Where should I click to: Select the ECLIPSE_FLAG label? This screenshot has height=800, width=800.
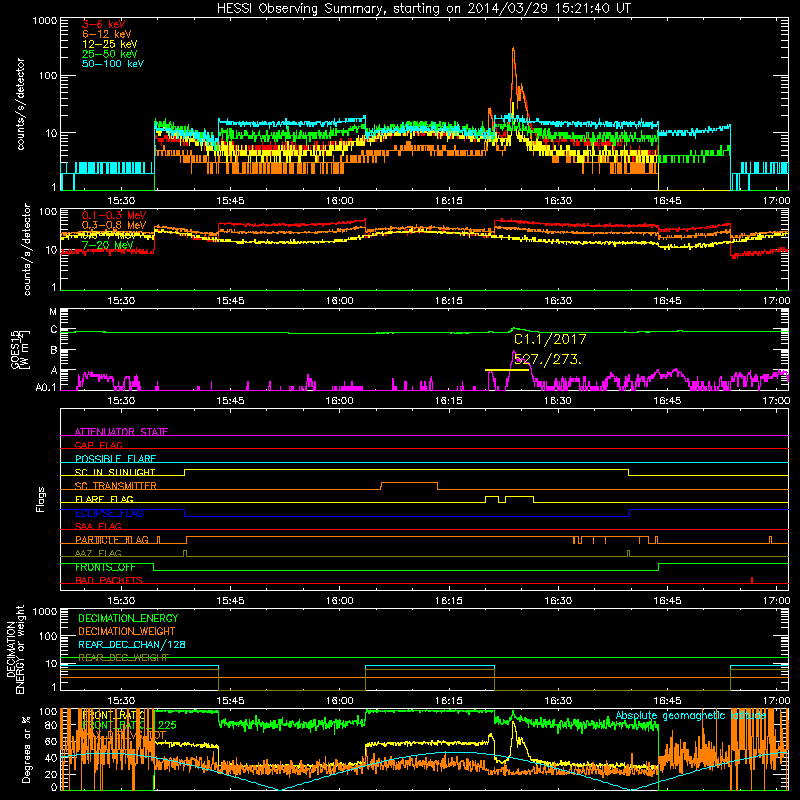pyautogui.click(x=109, y=513)
